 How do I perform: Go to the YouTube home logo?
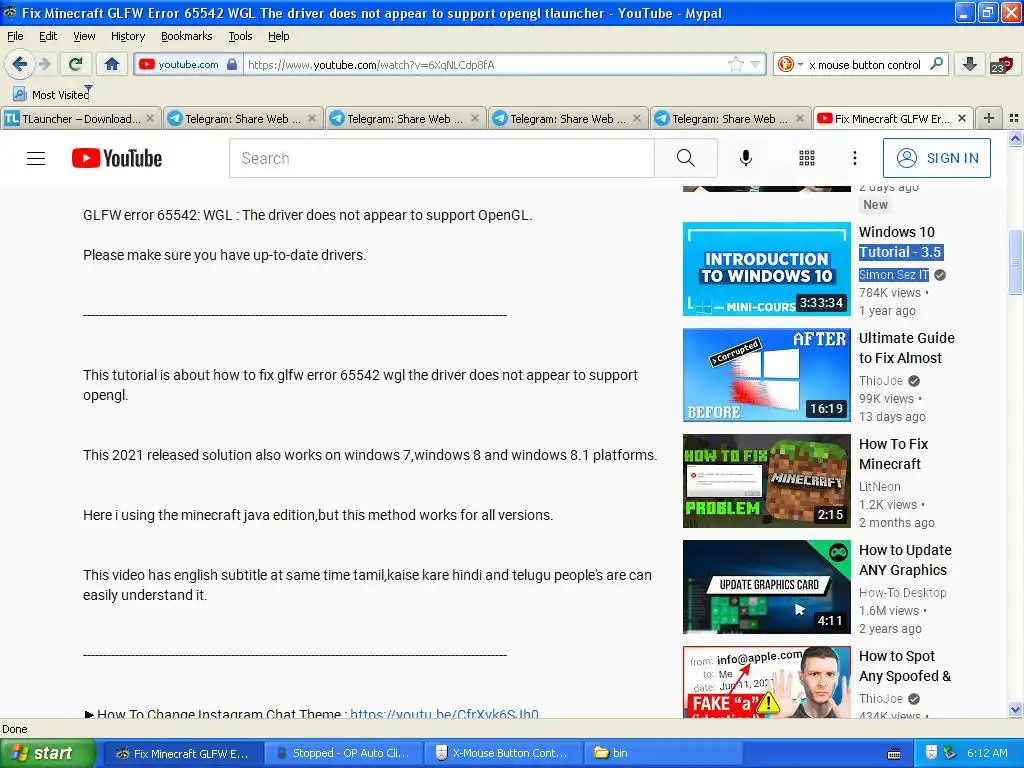pyautogui.click(x=117, y=158)
